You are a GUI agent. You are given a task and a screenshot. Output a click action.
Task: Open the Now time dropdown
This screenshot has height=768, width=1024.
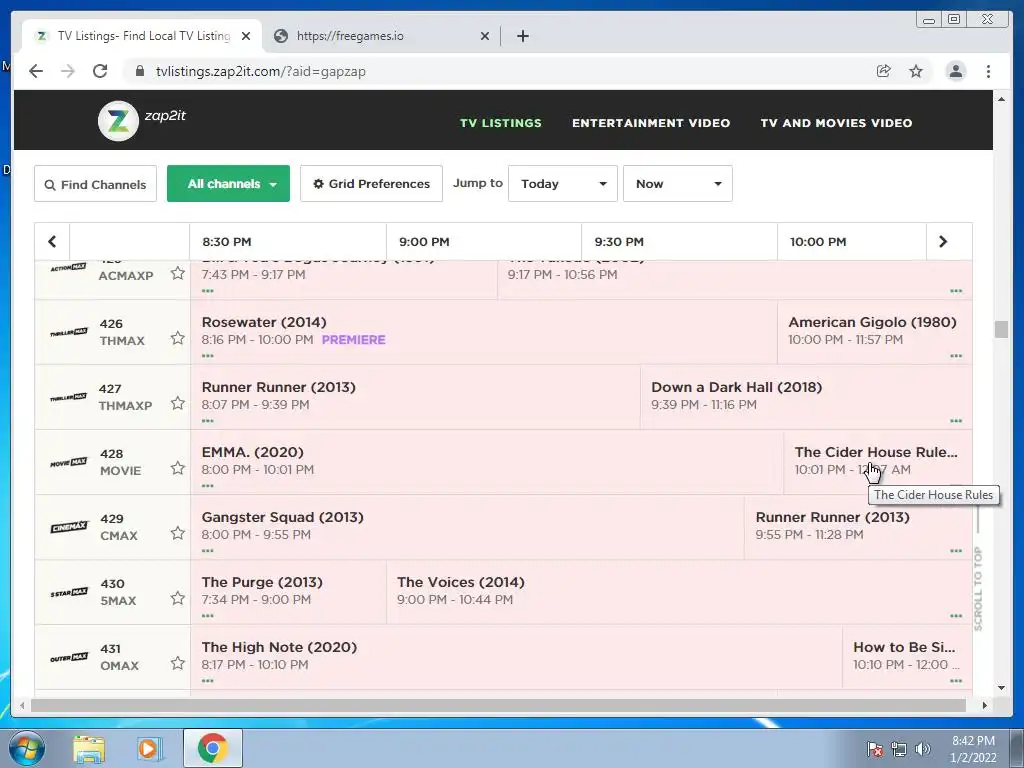[677, 184]
